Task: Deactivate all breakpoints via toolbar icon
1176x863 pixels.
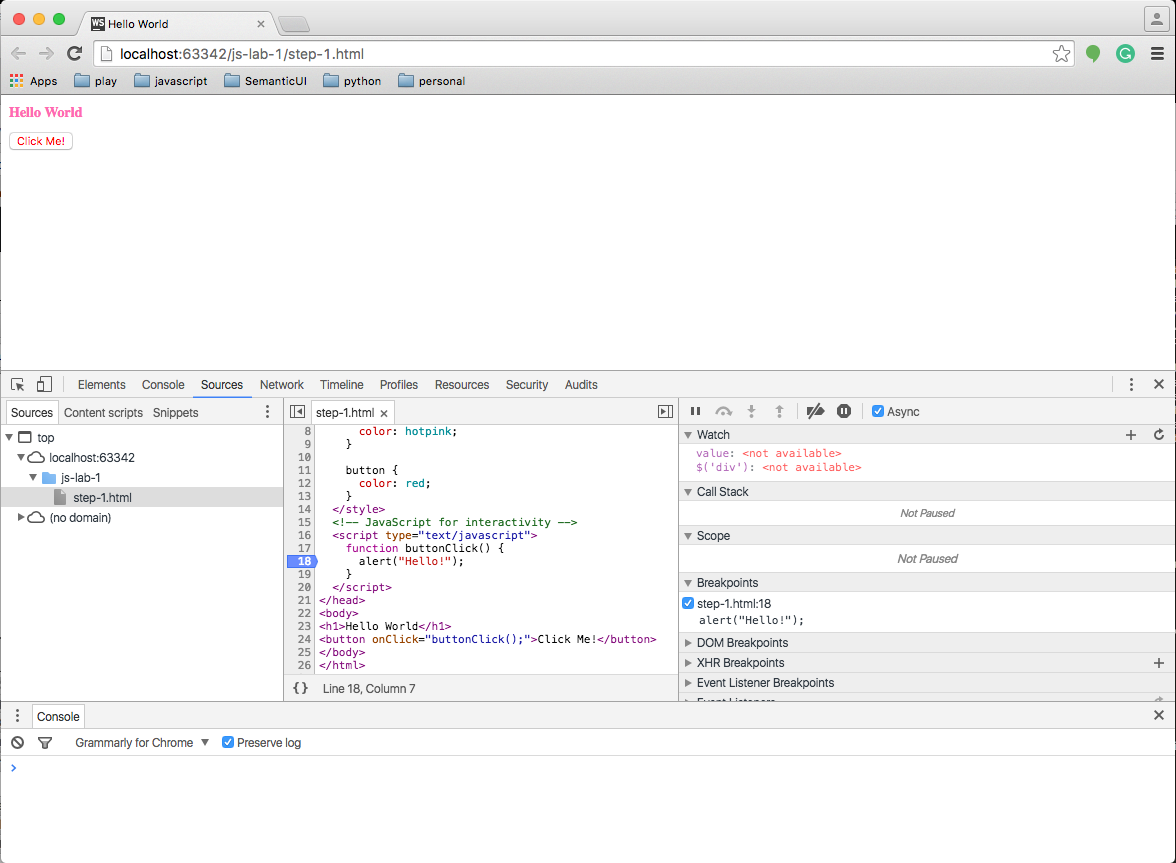Action: coord(815,411)
